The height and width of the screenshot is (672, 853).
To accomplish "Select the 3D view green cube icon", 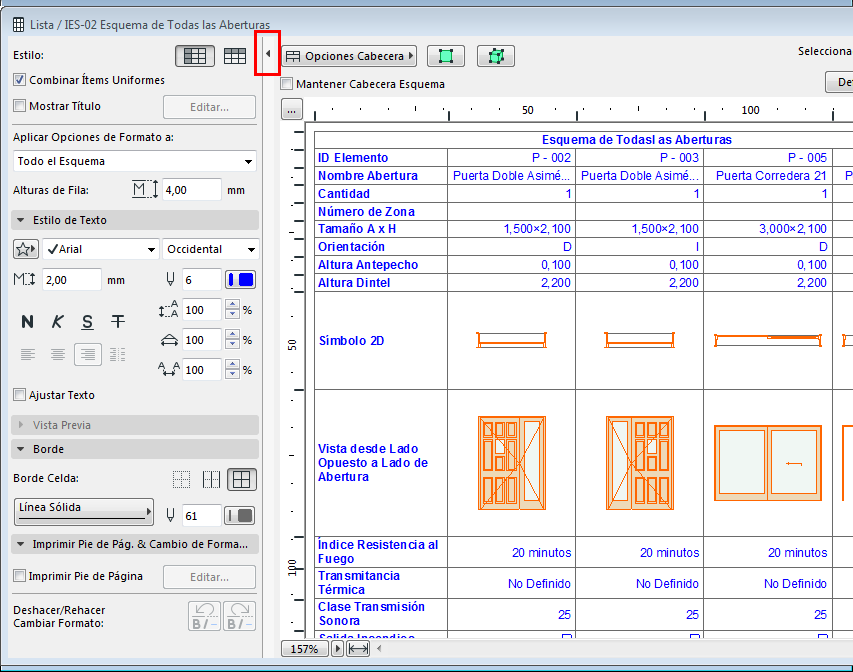I will [x=495, y=56].
